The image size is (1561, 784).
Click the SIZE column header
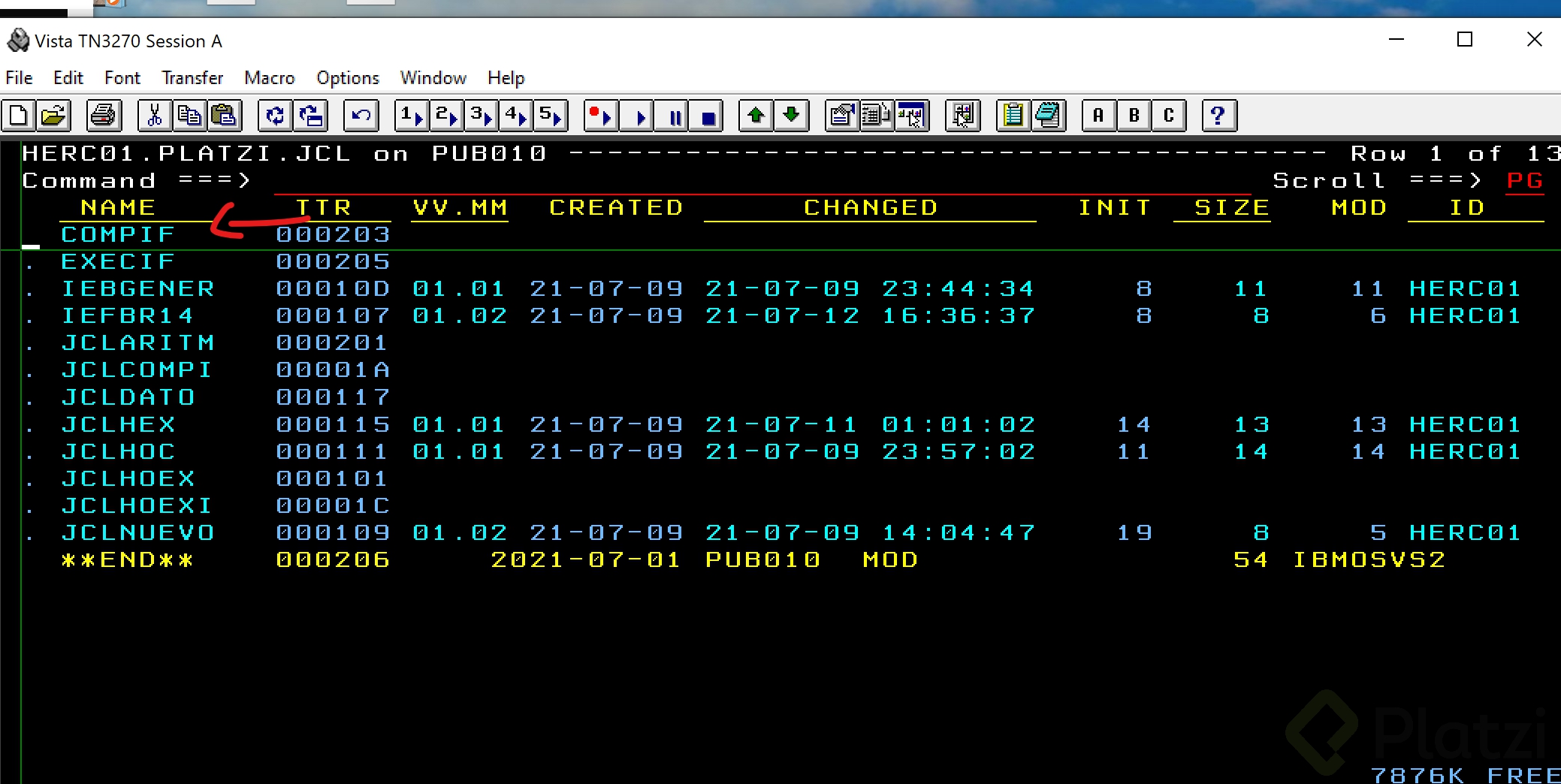coord(1232,208)
